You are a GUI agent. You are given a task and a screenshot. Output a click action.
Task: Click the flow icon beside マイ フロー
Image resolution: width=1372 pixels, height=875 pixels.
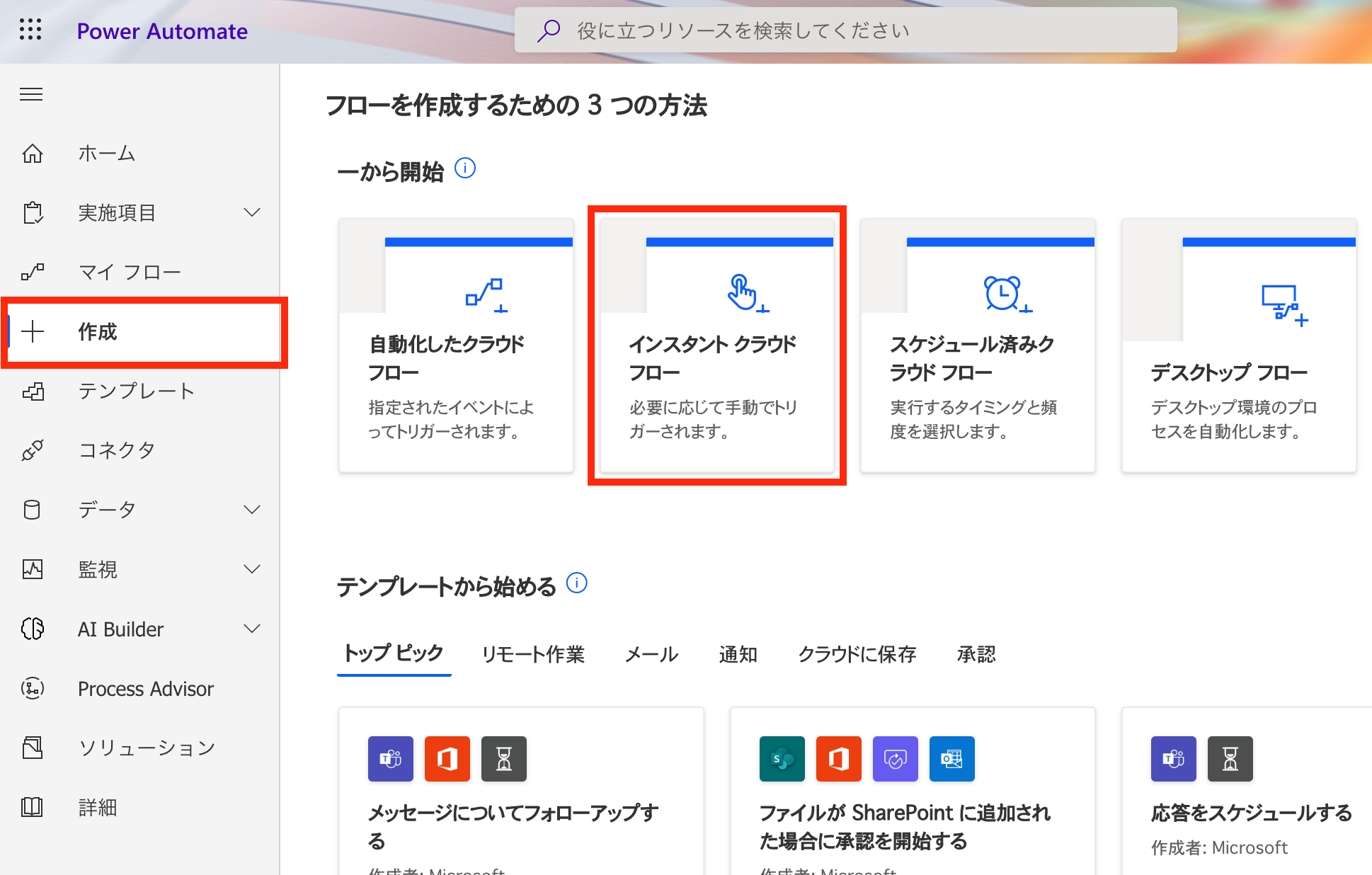click(x=33, y=272)
